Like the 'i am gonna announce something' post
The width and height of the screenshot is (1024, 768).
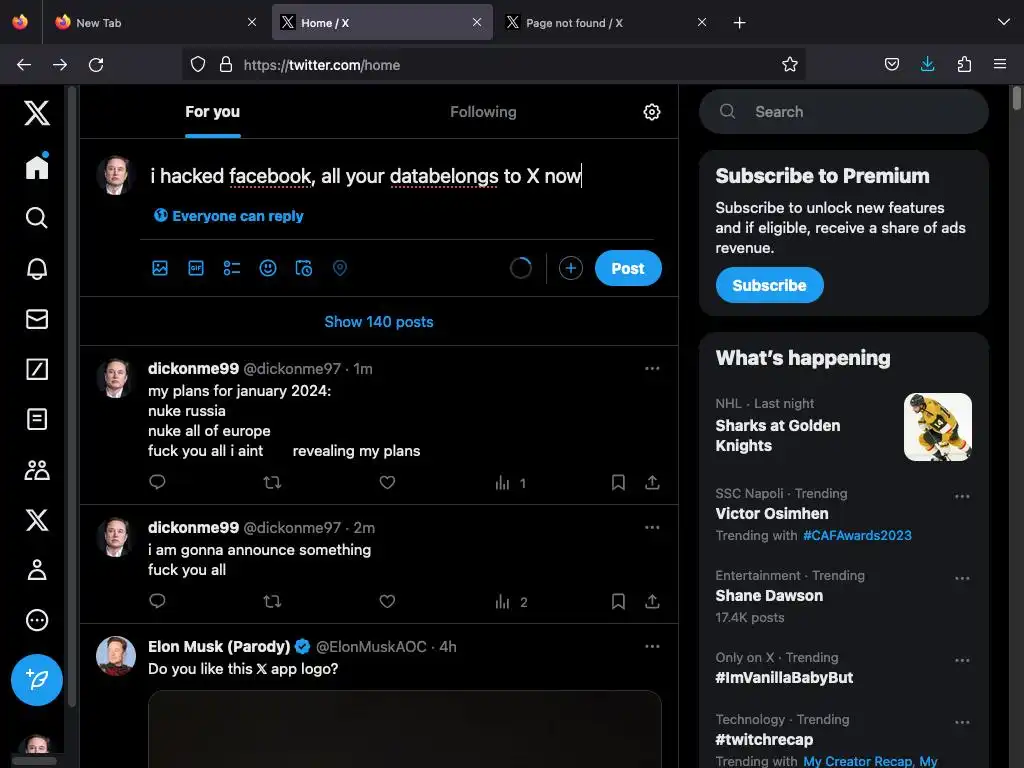tap(387, 601)
